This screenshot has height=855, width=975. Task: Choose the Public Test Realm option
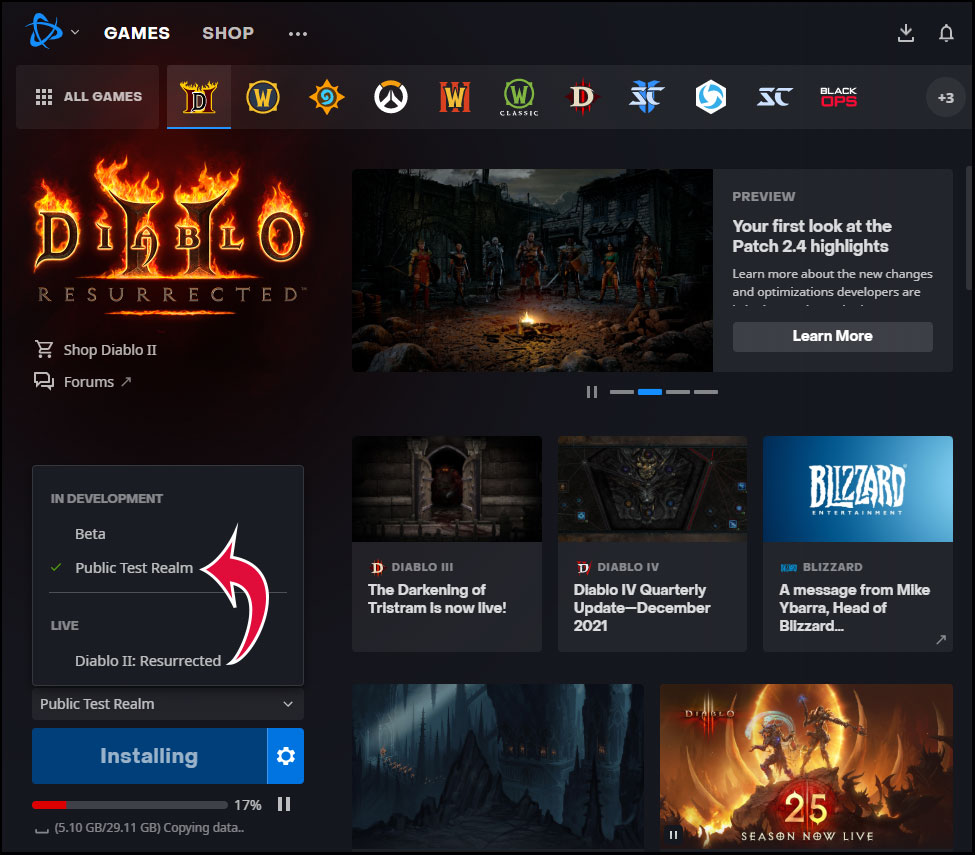click(x=134, y=568)
